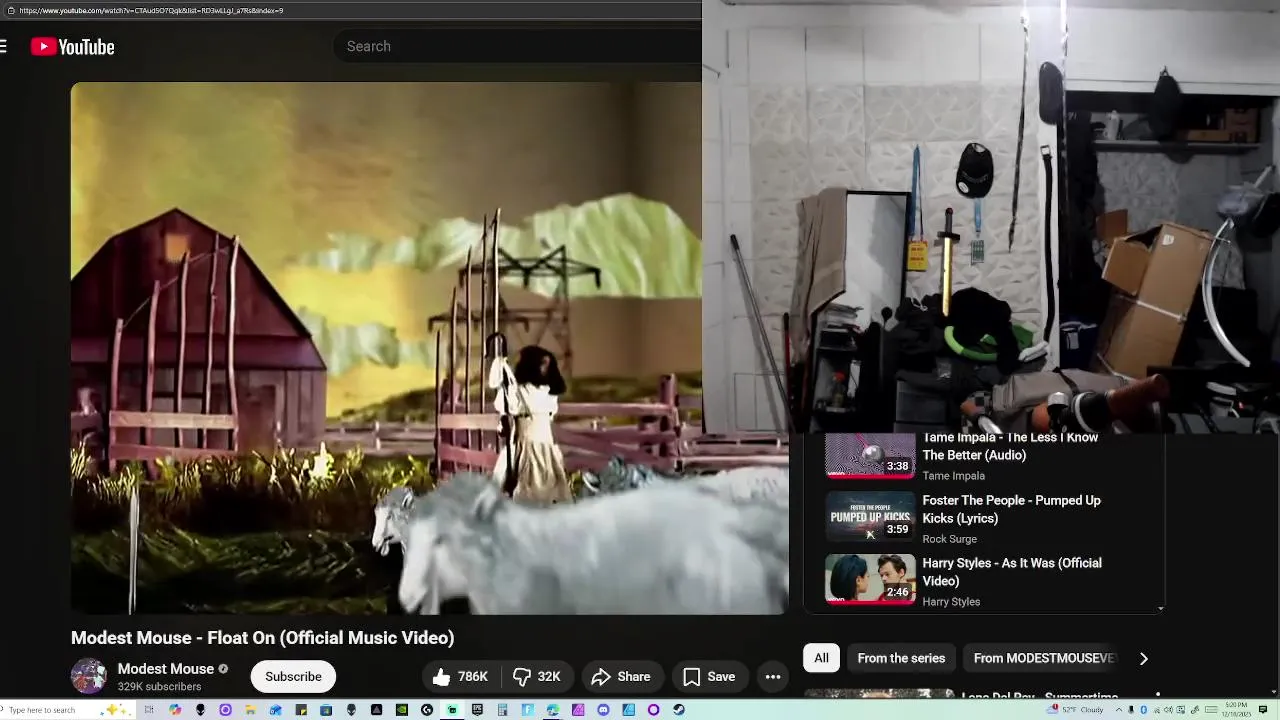This screenshot has height=720, width=1280.
Task: Click site info icon in address bar
Action: pos(9,10)
